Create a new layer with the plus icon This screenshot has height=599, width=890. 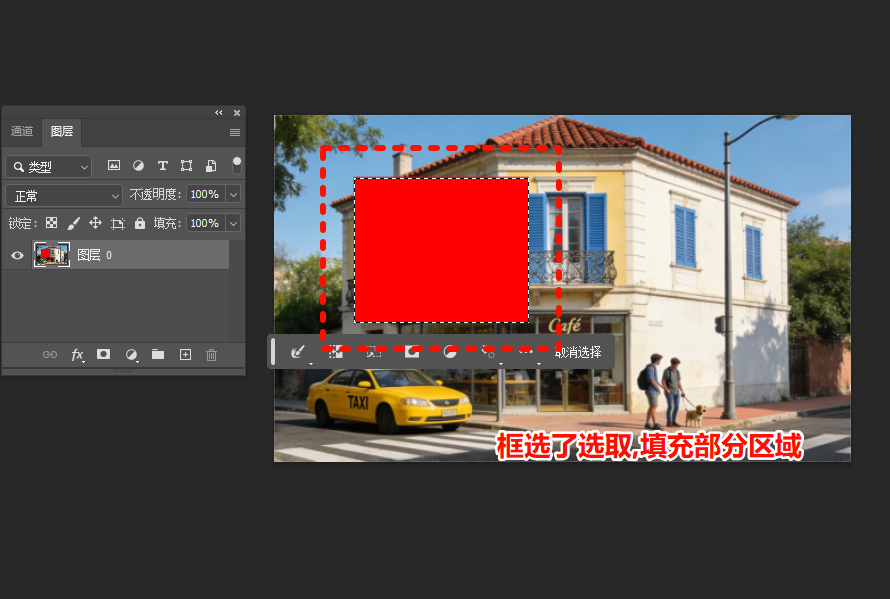(185, 354)
